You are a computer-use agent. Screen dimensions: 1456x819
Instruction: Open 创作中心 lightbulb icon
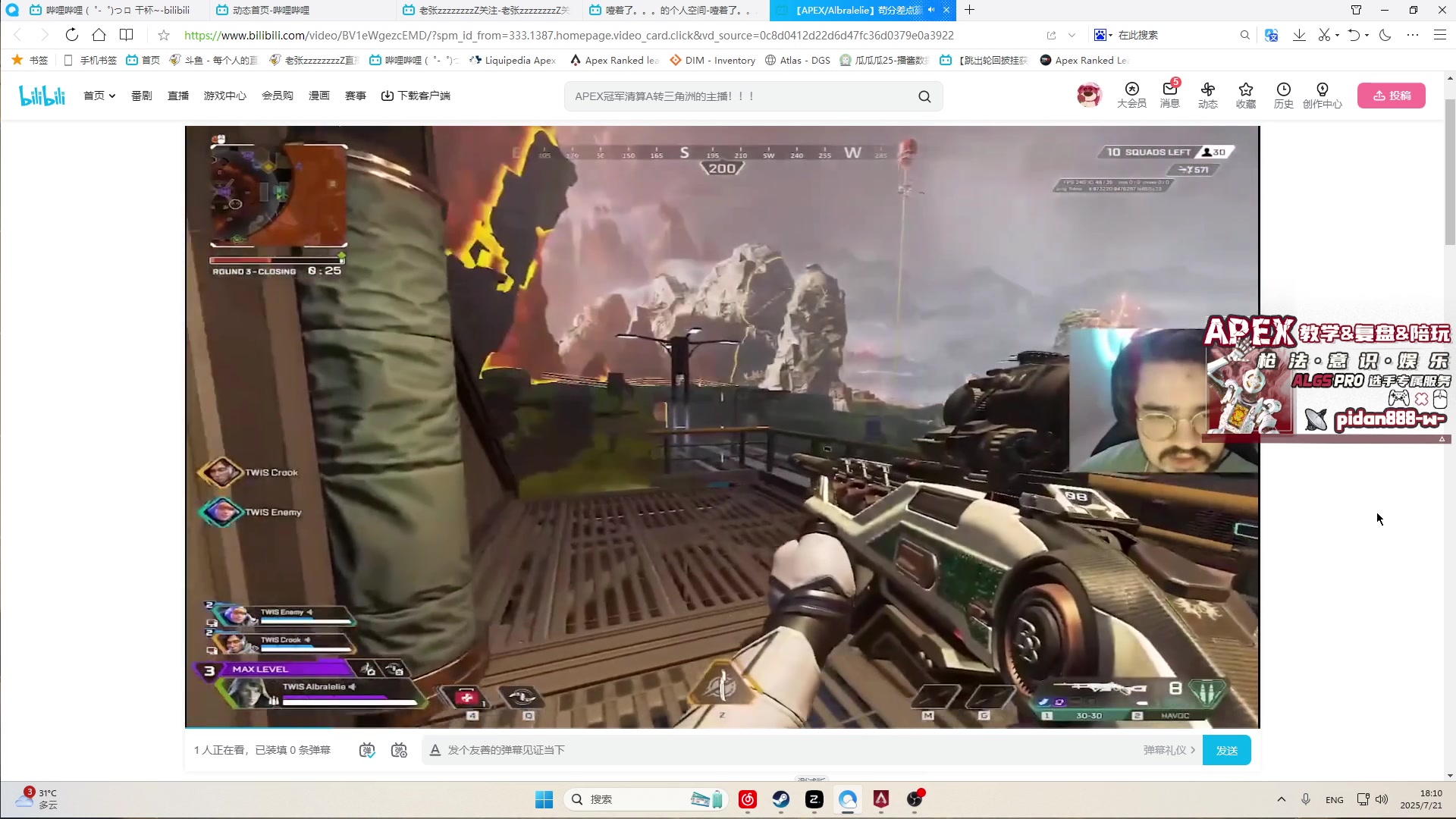pos(1322,96)
